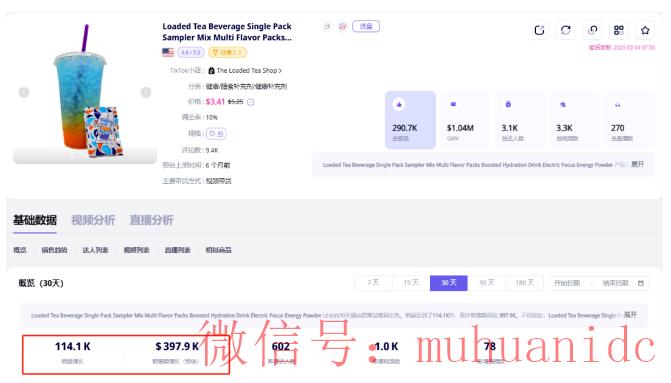Open 概览 sub-tab
This screenshot has height=383, width=671.
click(x=20, y=250)
